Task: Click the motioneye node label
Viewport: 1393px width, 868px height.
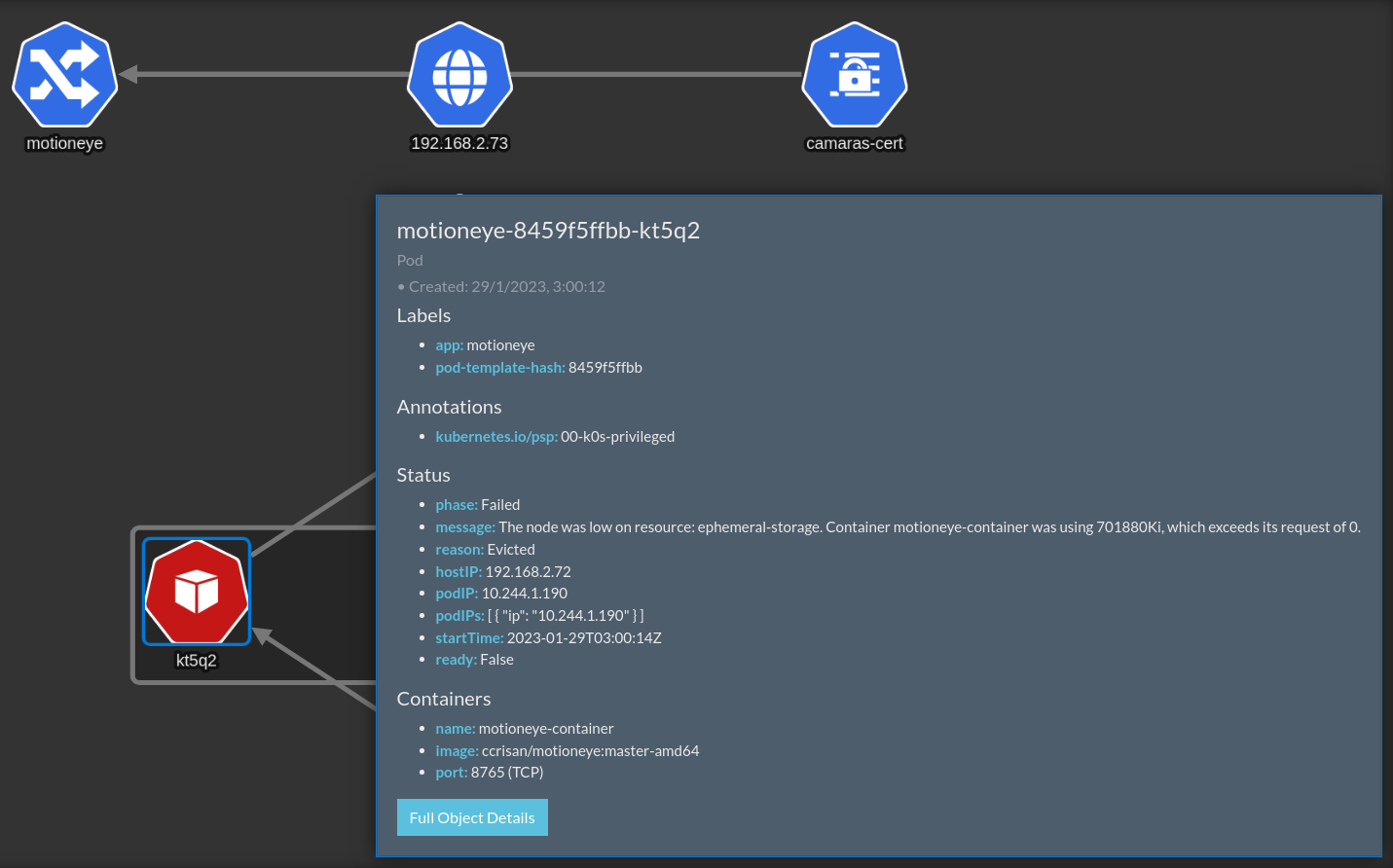Action: (x=64, y=143)
